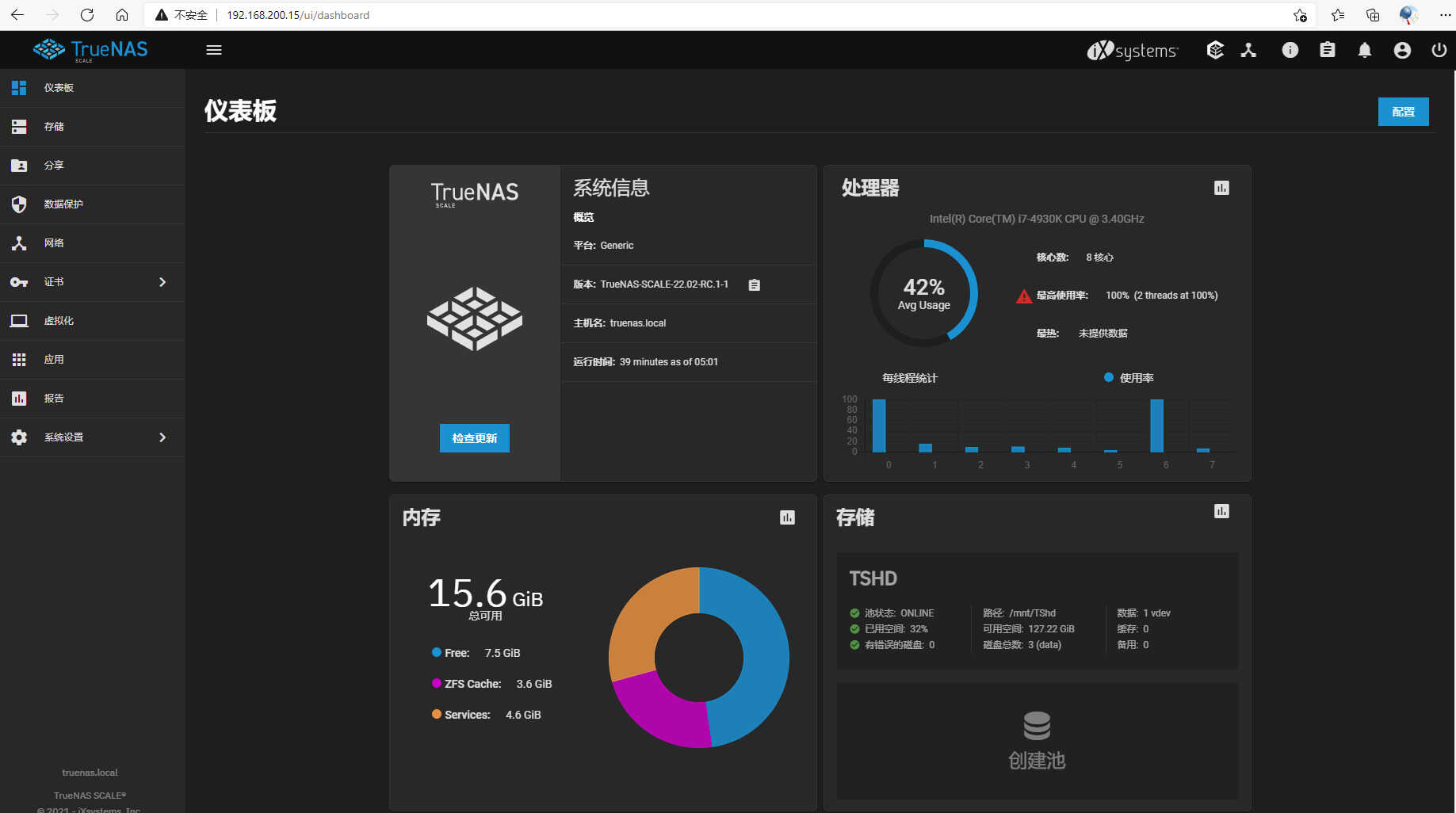The height and width of the screenshot is (813, 1456).
Task: Click the virtualization laptop icon
Action: (x=19, y=321)
